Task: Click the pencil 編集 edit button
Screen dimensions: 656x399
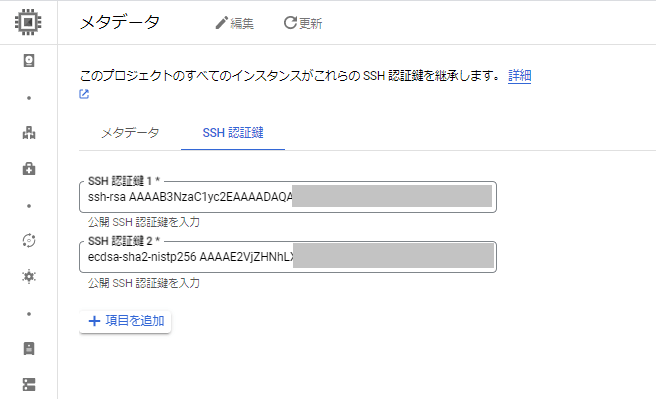Action: [x=234, y=23]
